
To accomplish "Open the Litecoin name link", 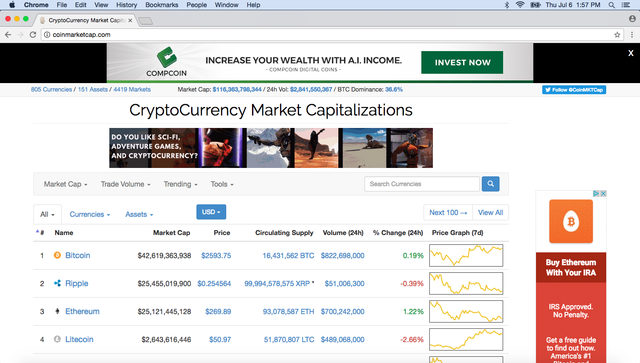I will pos(79,339).
